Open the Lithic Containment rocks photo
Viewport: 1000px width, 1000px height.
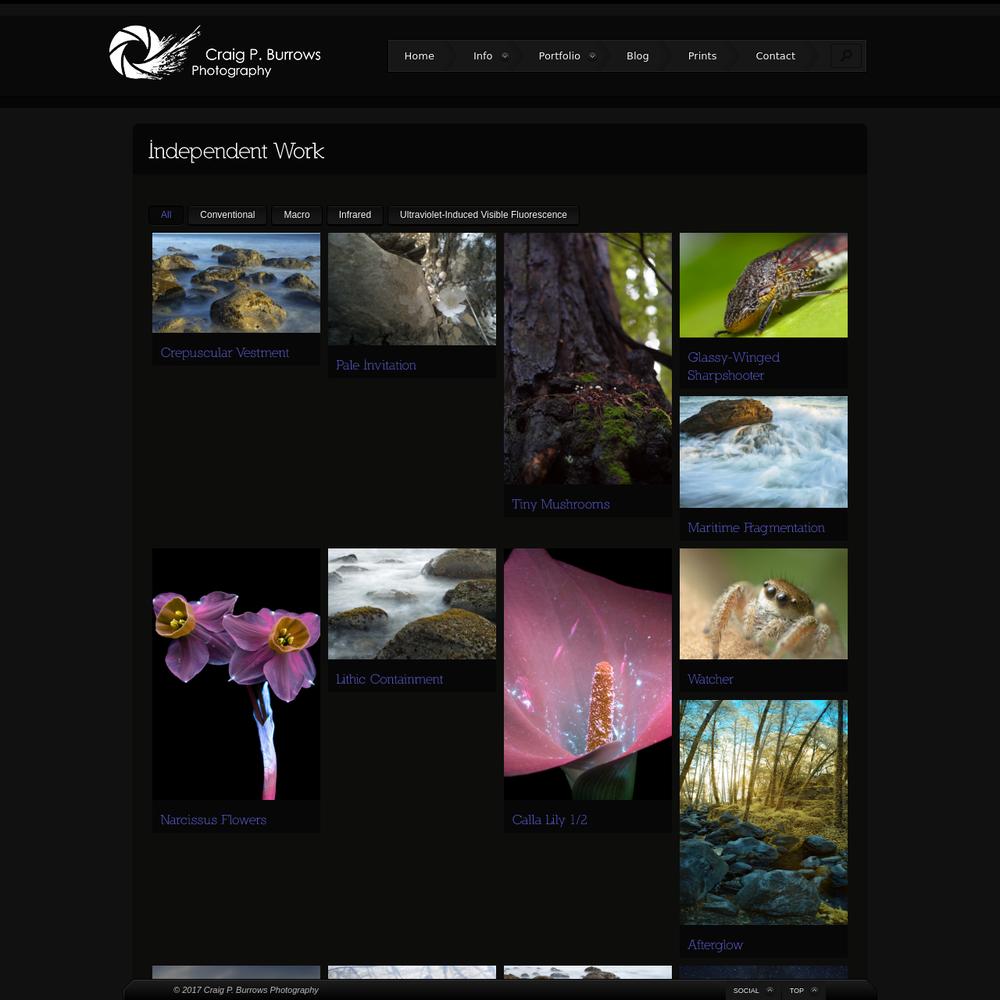pos(412,604)
